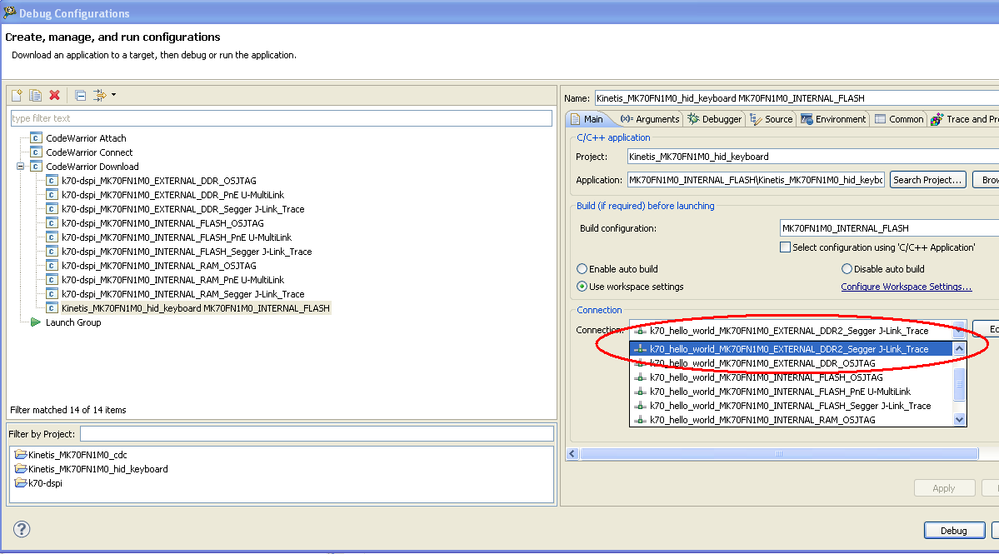Viewport: 999px width, 554px height.
Task: Open the filter launch configurations menu
Action: (x=104, y=96)
